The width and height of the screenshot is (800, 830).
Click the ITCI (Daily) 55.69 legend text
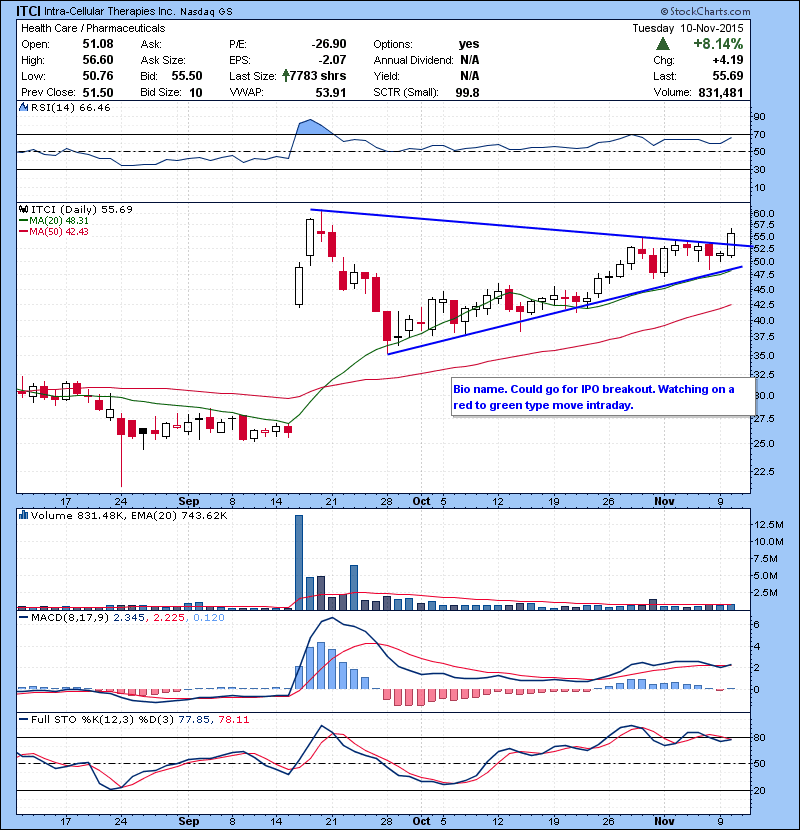tap(82, 209)
